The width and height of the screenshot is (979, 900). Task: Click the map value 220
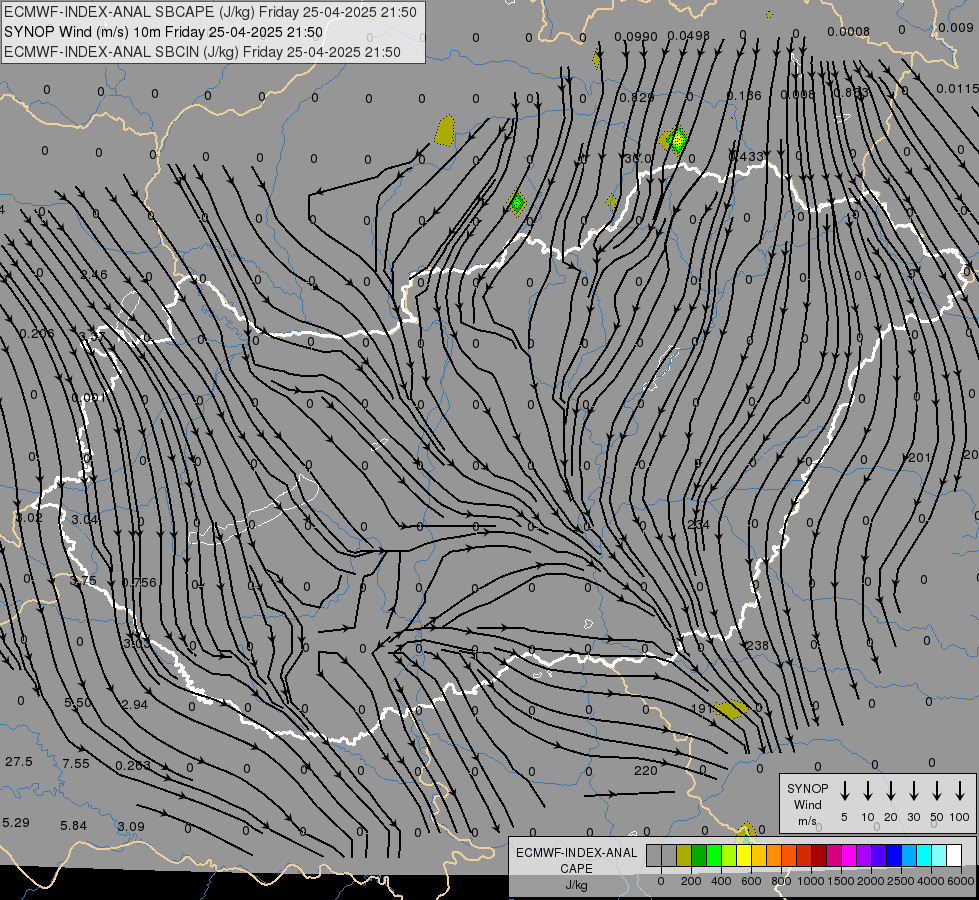(646, 771)
